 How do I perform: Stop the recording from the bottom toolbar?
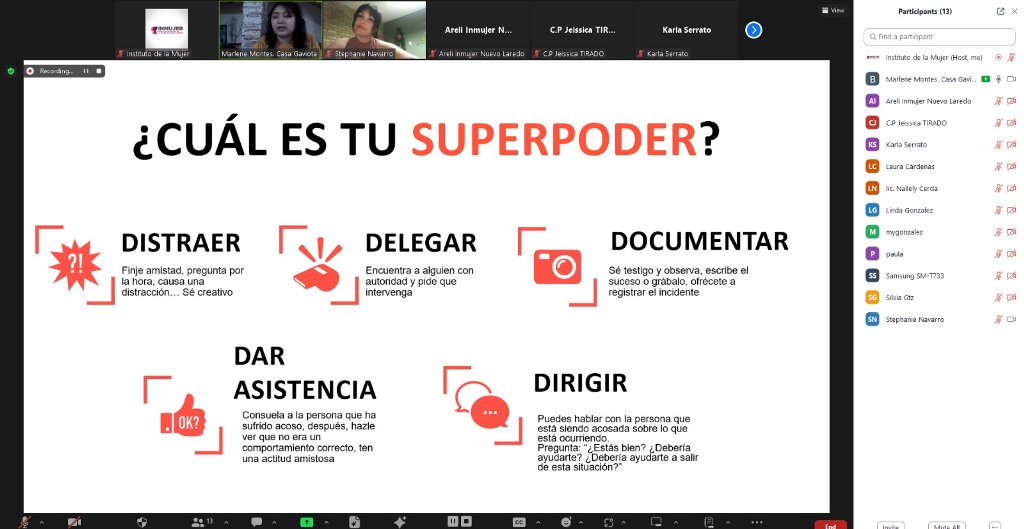click(466, 521)
